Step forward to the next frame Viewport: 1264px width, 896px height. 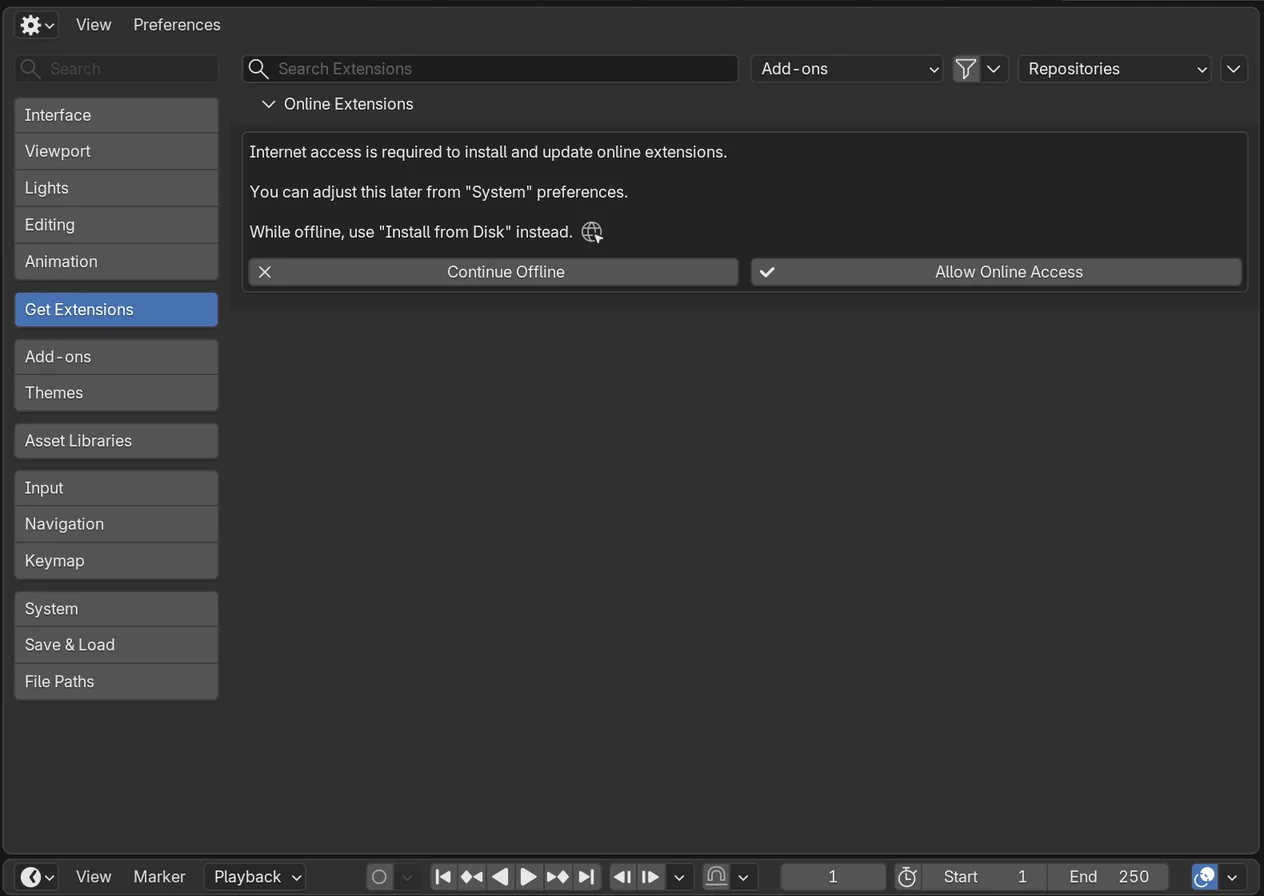coord(650,877)
